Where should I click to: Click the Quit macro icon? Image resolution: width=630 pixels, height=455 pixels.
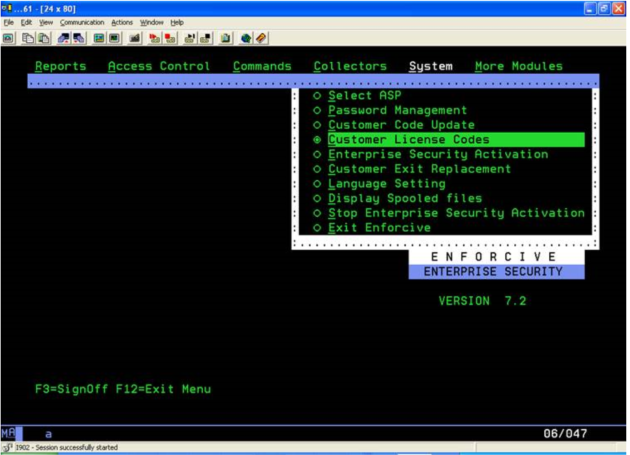point(206,38)
